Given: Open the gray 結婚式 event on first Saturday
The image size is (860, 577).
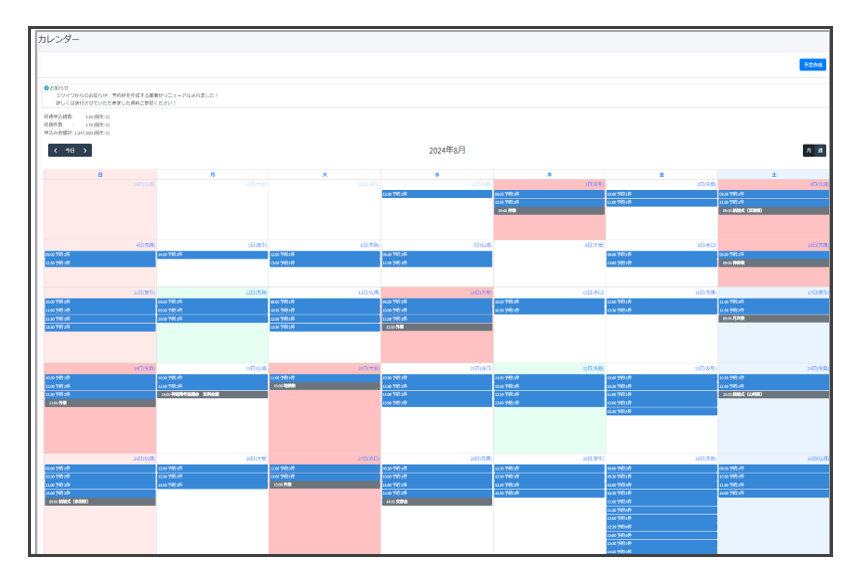Looking at the screenshot, I should coord(773,211).
